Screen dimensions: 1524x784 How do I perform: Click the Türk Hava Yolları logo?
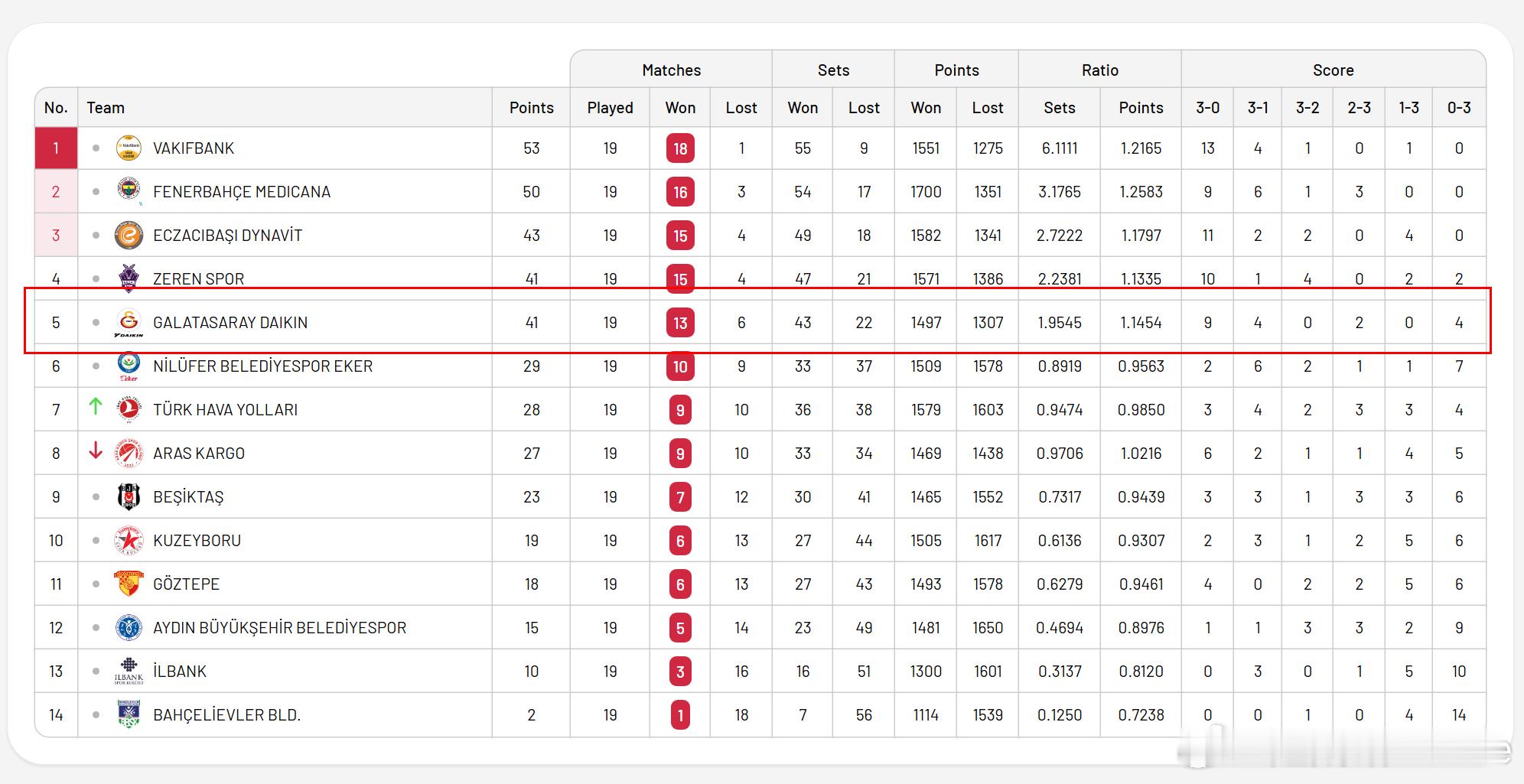(x=129, y=409)
